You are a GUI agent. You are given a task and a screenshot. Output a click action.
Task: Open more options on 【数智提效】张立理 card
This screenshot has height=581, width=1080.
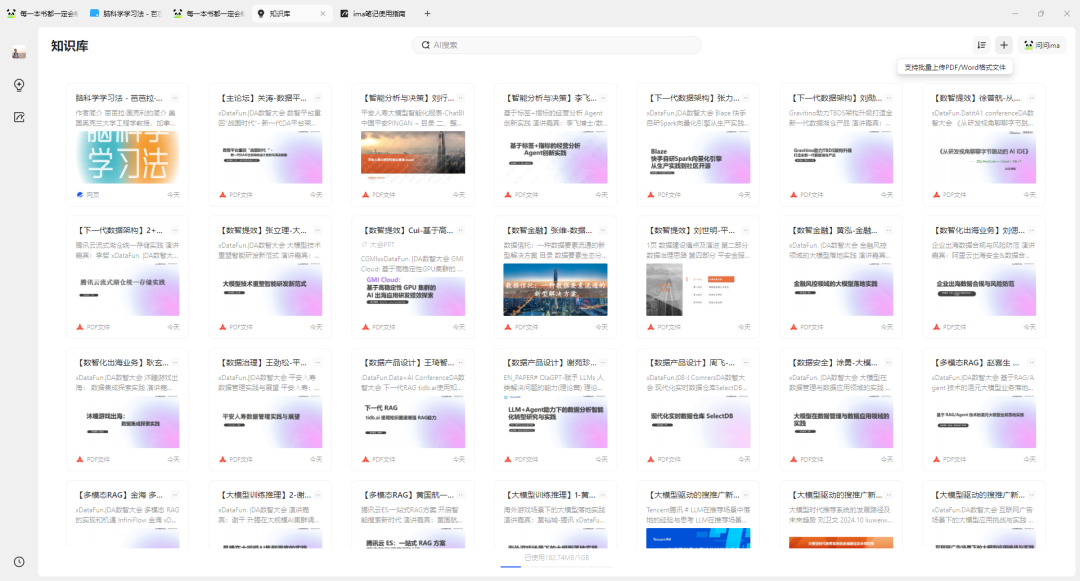click(318, 230)
